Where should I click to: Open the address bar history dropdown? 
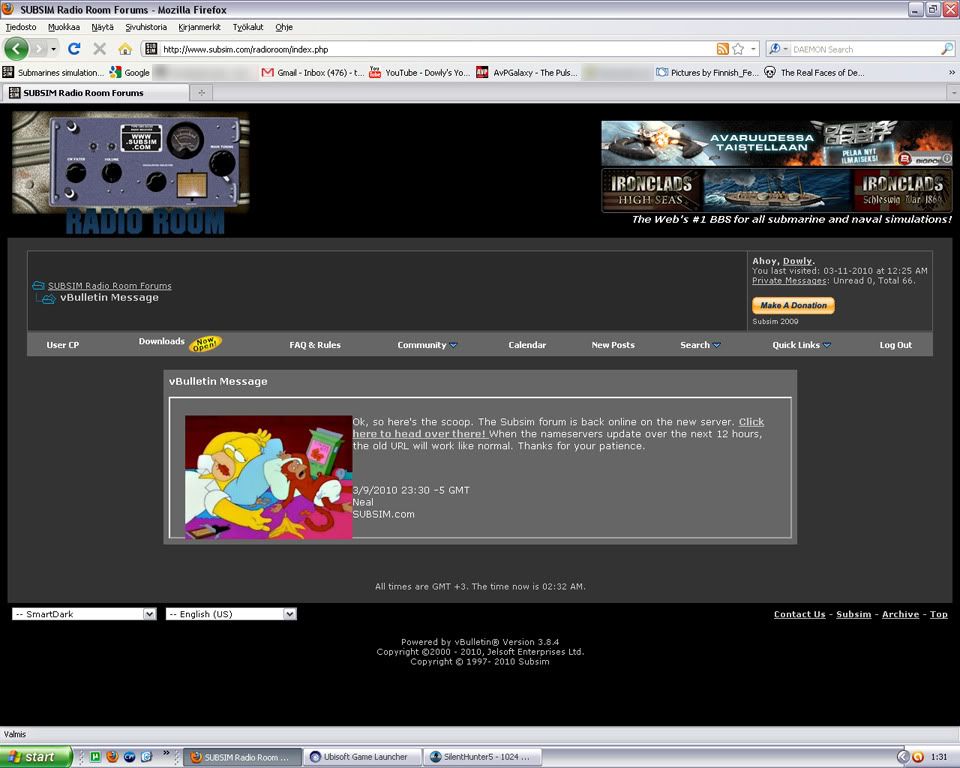pyautogui.click(x=754, y=49)
